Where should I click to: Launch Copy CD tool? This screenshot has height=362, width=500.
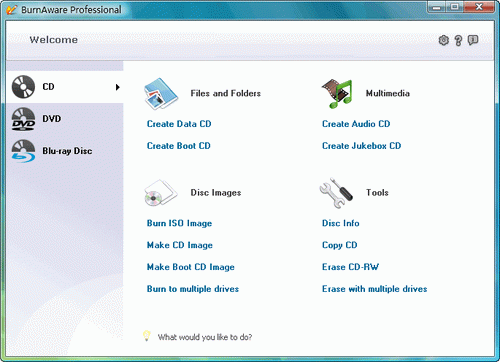(339, 245)
